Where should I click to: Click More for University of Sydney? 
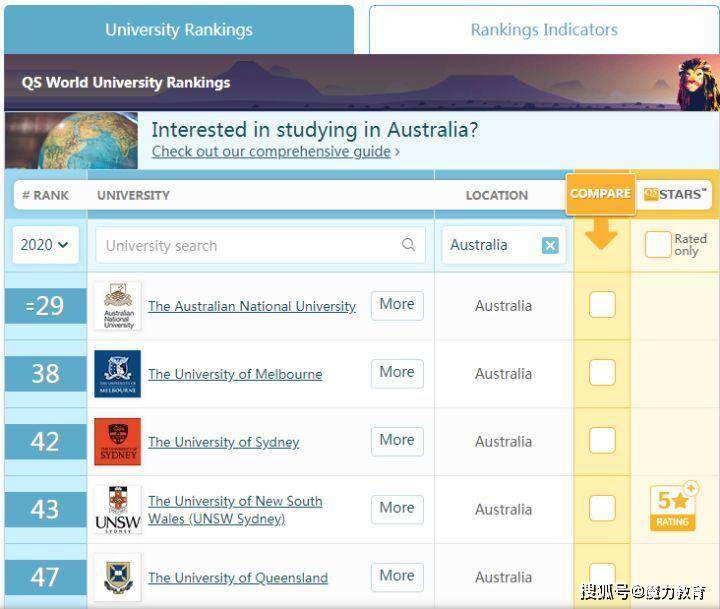click(x=397, y=440)
